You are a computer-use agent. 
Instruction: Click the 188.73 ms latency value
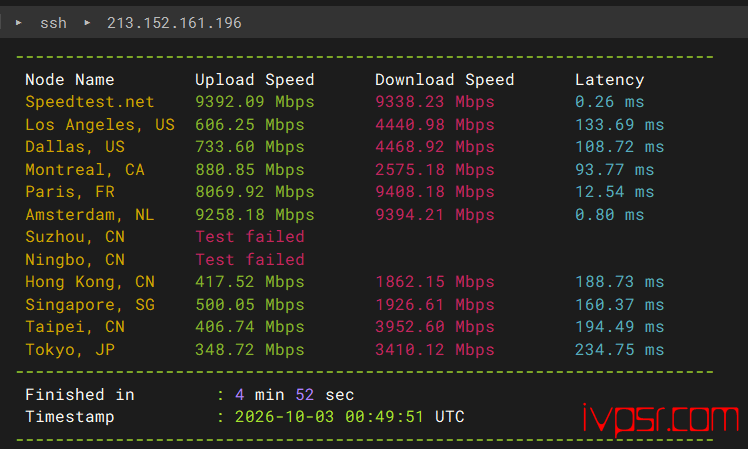click(620, 282)
